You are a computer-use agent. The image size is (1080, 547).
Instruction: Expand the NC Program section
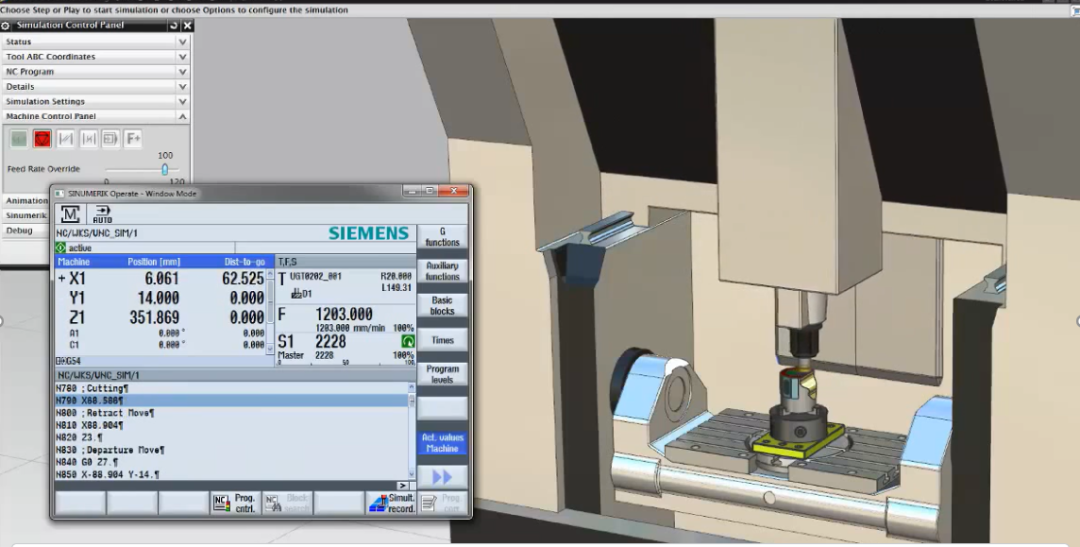(x=96, y=72)
